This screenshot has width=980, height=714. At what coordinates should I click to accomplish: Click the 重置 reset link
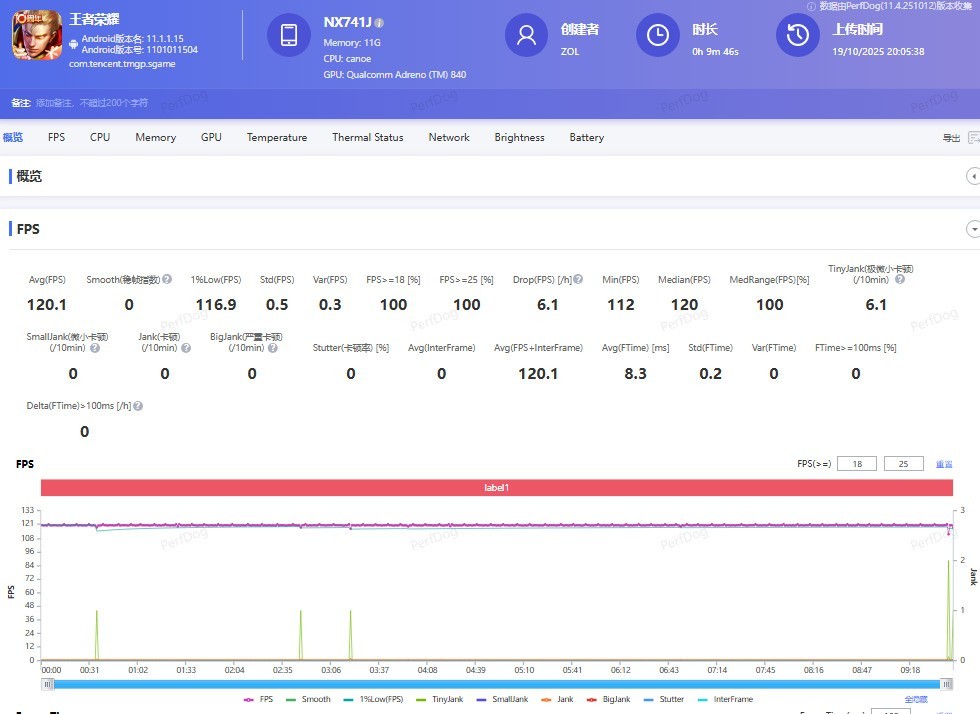click(943, 464)
